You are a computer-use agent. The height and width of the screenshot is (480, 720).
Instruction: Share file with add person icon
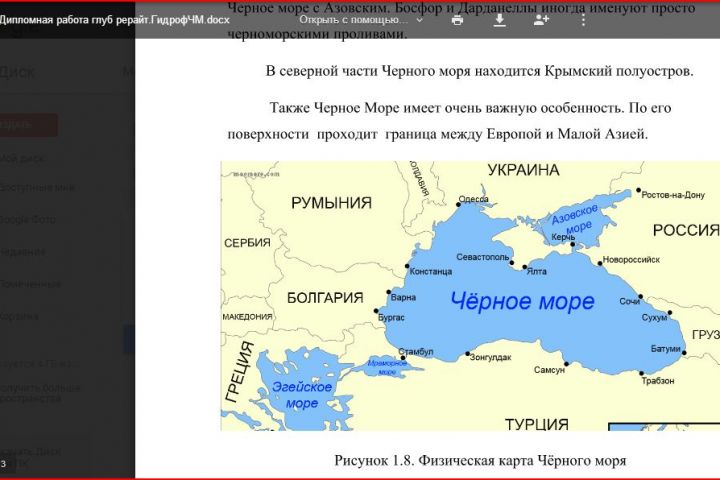(x=541, y=20)
